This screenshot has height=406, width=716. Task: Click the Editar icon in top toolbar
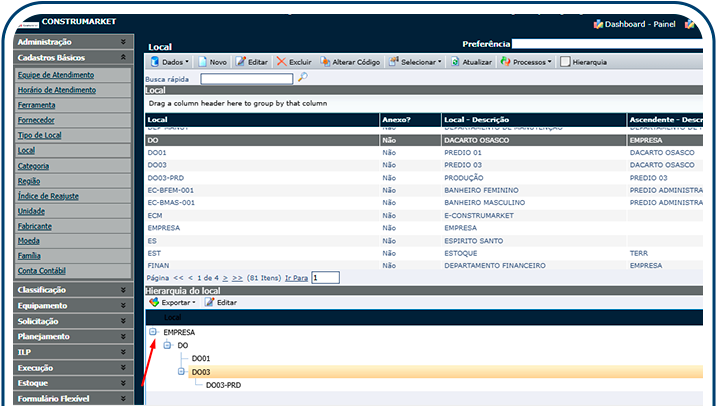240,62
